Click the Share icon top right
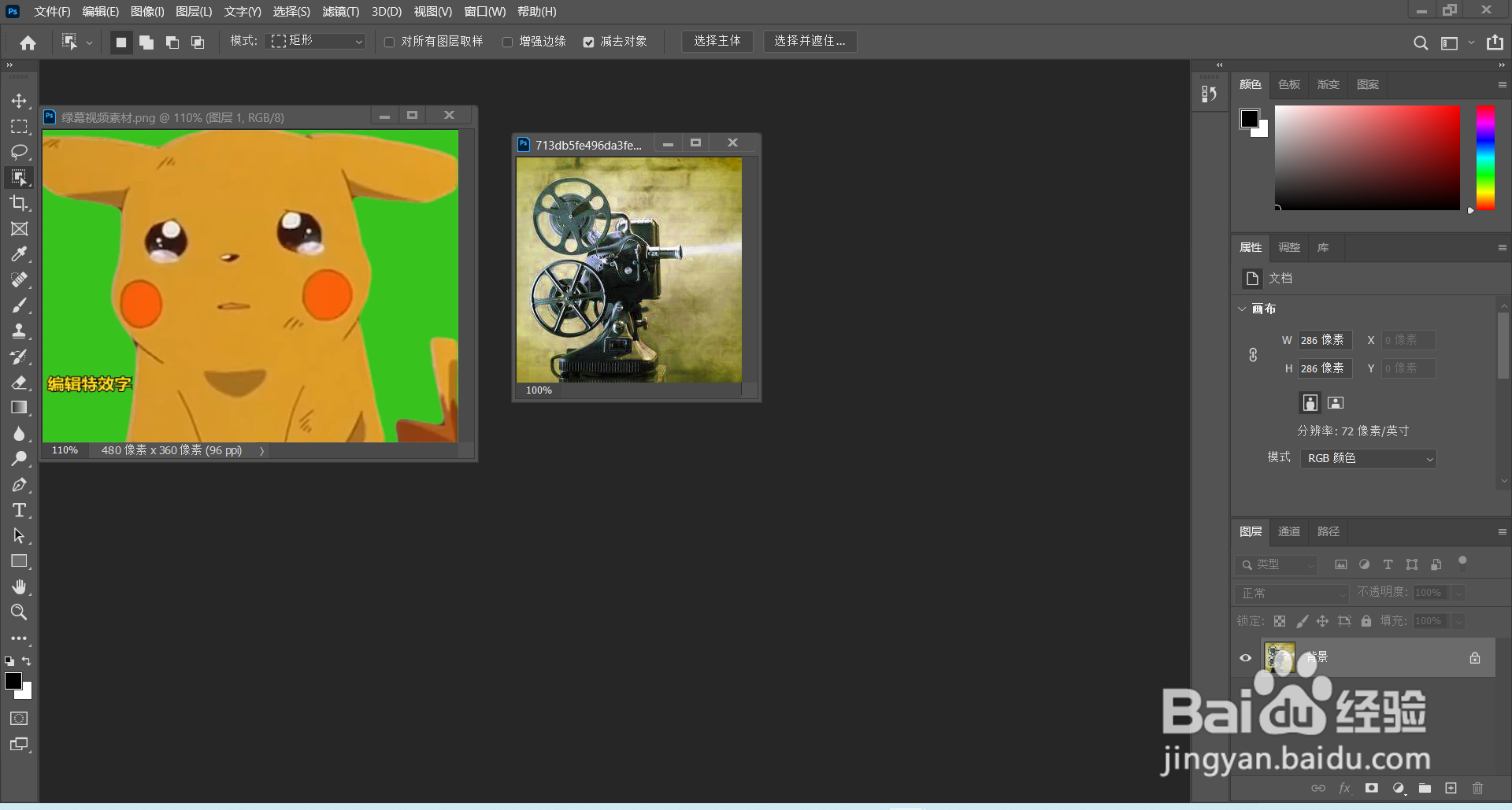 1495,43
